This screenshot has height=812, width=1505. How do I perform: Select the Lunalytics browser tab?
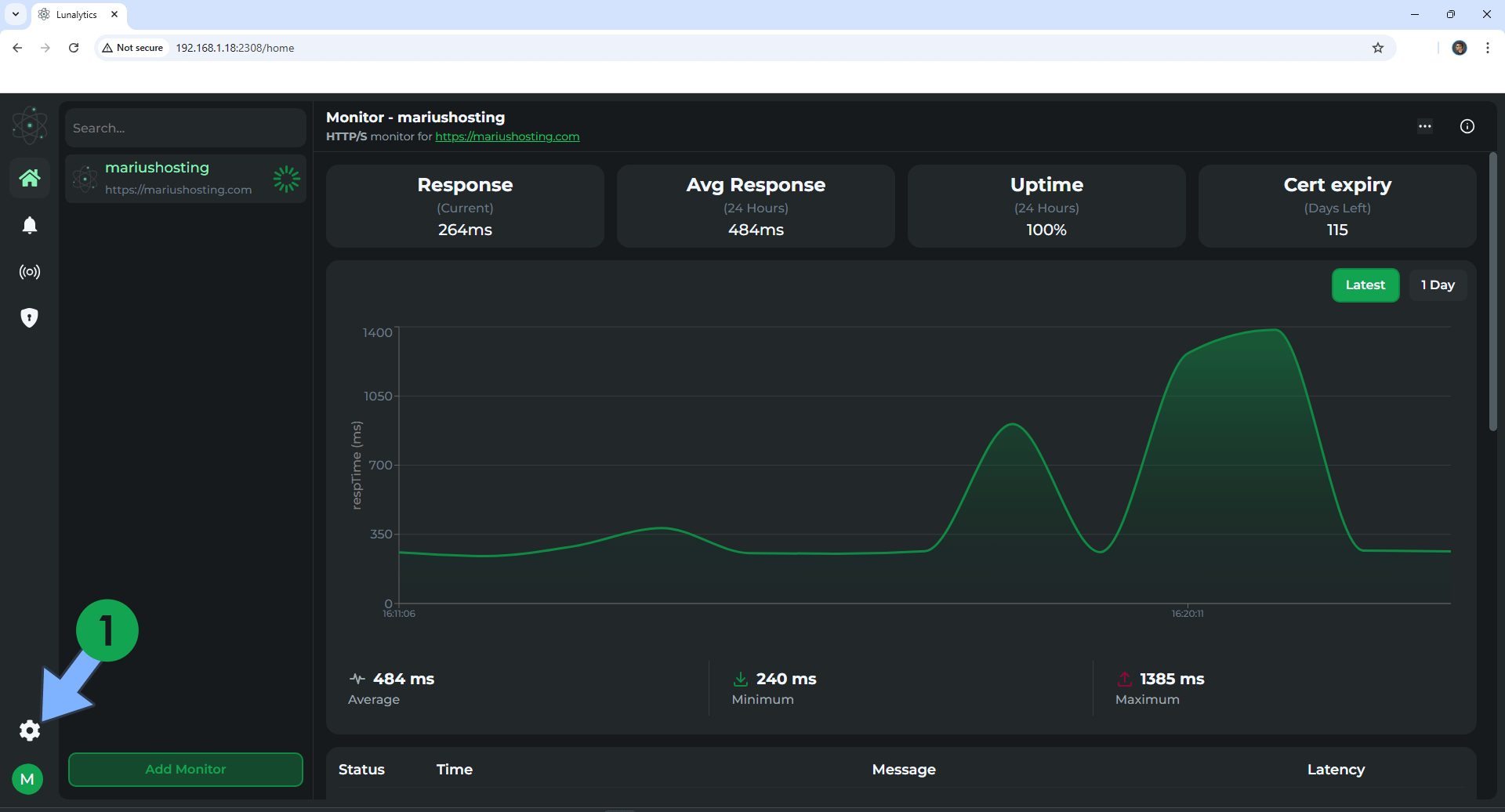(78, 14)
